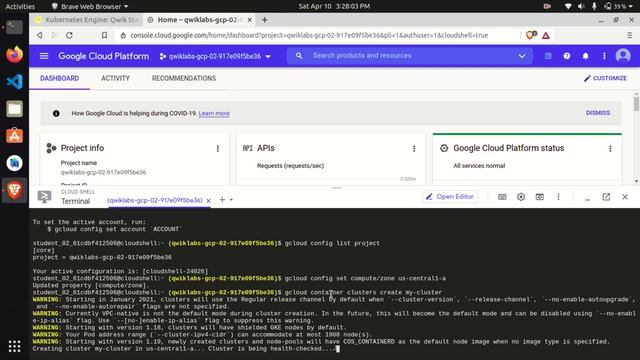Add a new Cloud Shell session tab

(222, 200)
